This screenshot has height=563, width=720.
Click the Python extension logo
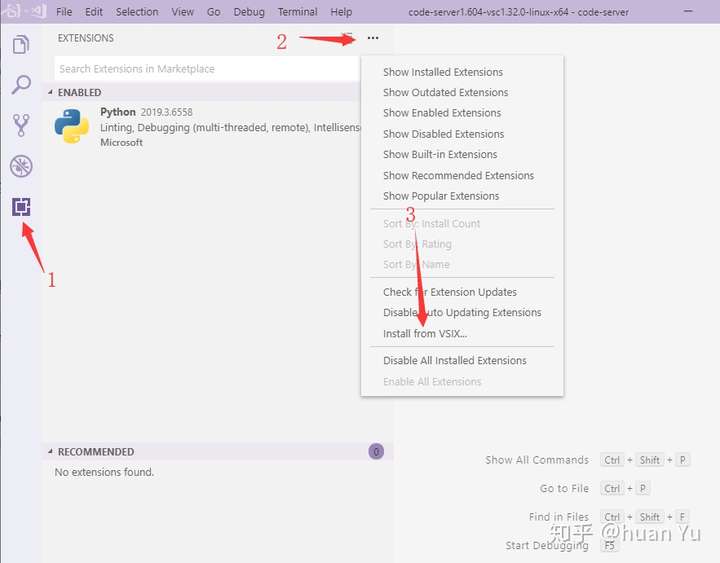[x=72, y=126]
